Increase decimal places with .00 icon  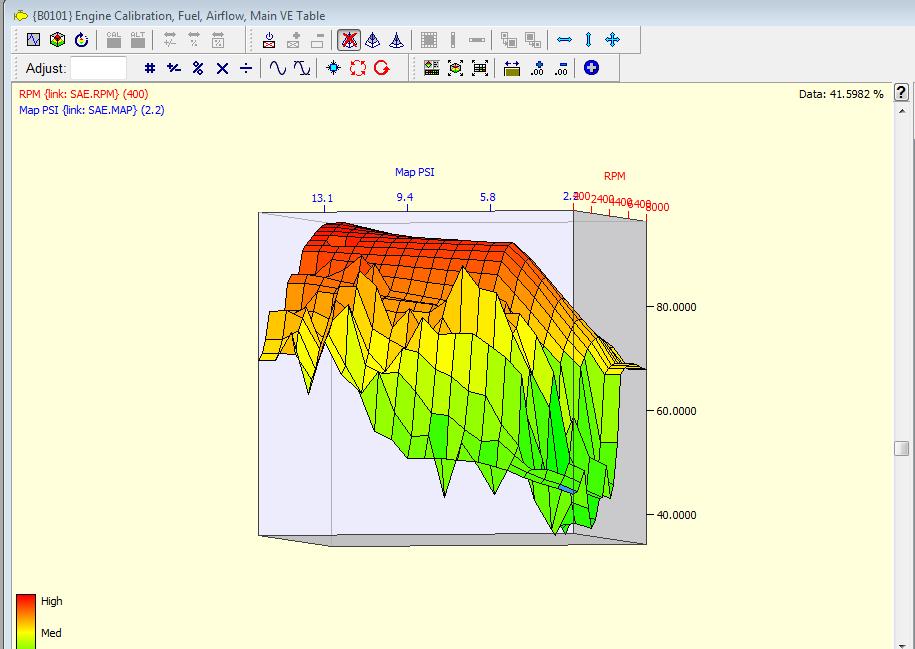[x=539, y=68]
